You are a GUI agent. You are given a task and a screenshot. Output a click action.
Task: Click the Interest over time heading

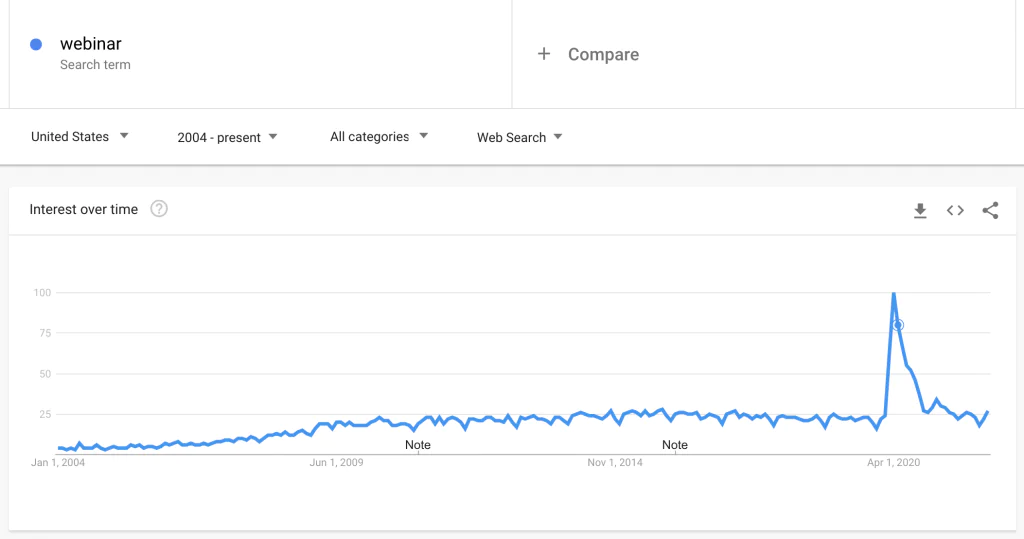point(84,209)
